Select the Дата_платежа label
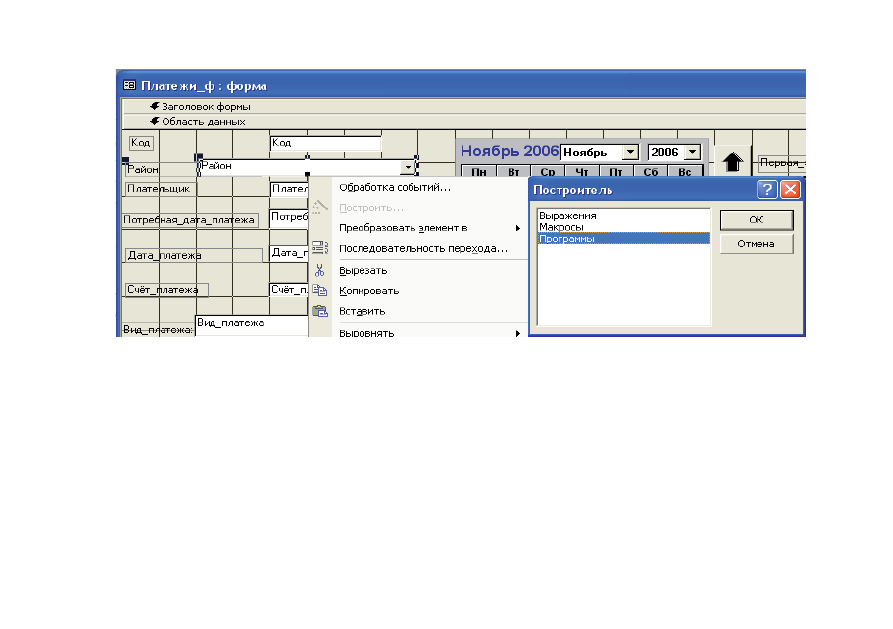This screenshot has height=629, width=893. [x=193, y=255]
